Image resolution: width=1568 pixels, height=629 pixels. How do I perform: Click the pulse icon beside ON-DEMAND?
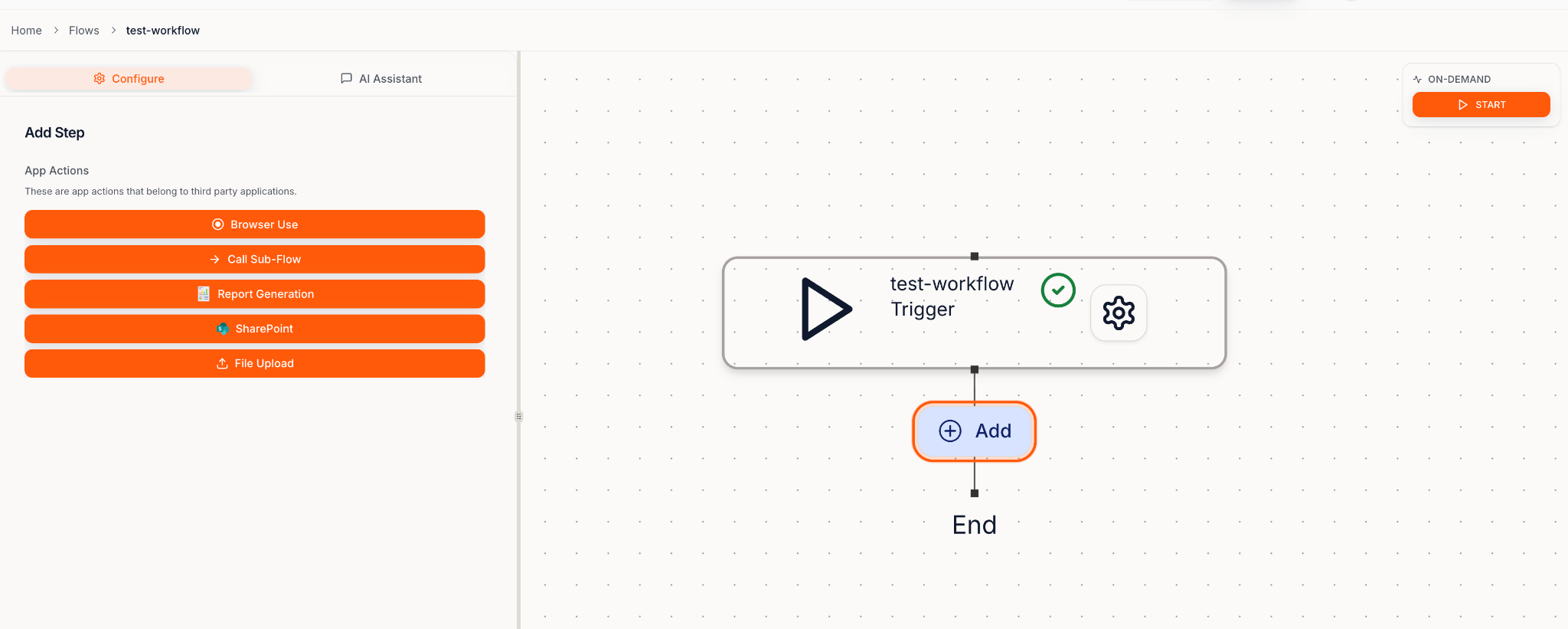1419,79
